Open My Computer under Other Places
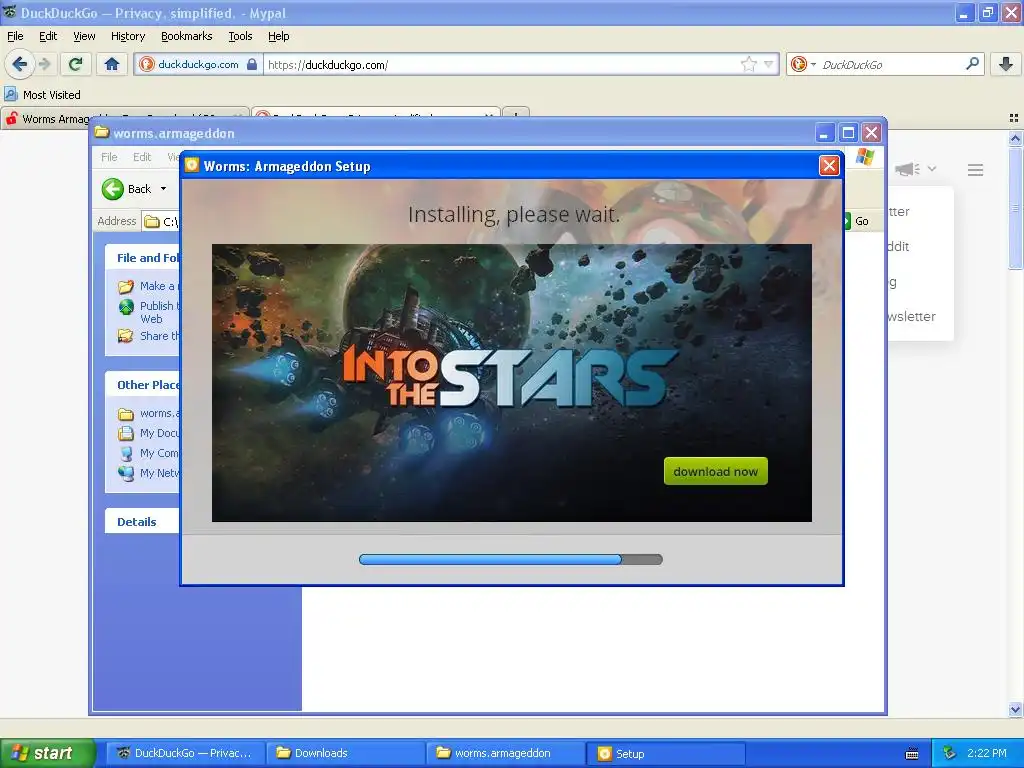 click(149, 453)
